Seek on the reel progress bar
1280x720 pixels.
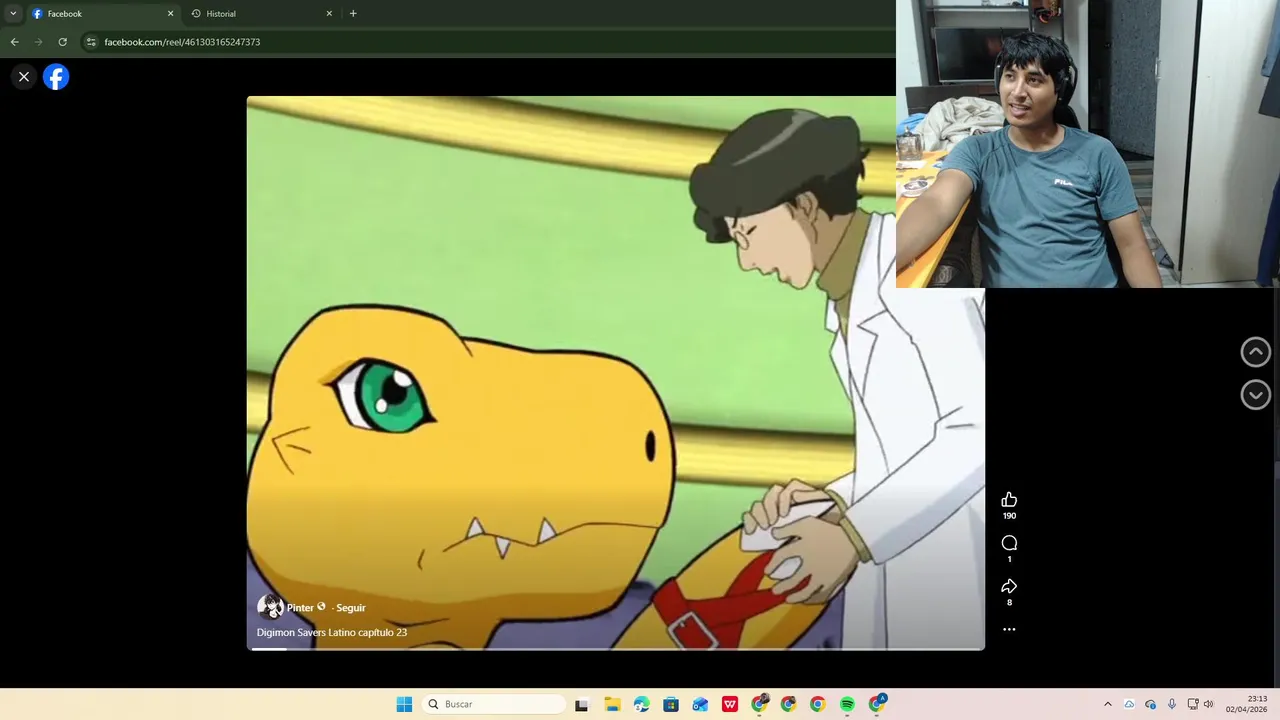[616, 649]
